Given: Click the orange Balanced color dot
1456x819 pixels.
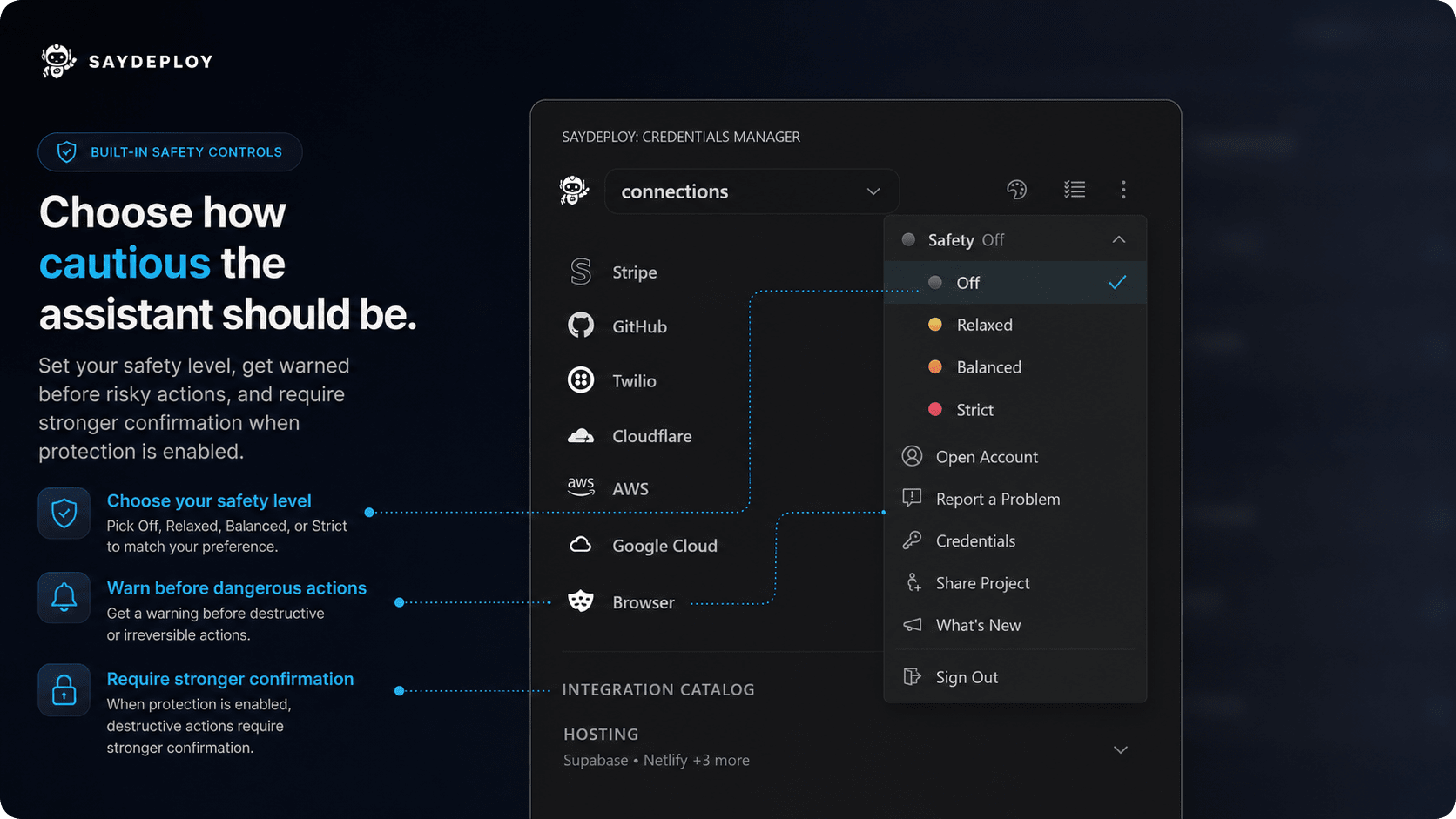Looking at the screenshot, I should coord(935,366).
